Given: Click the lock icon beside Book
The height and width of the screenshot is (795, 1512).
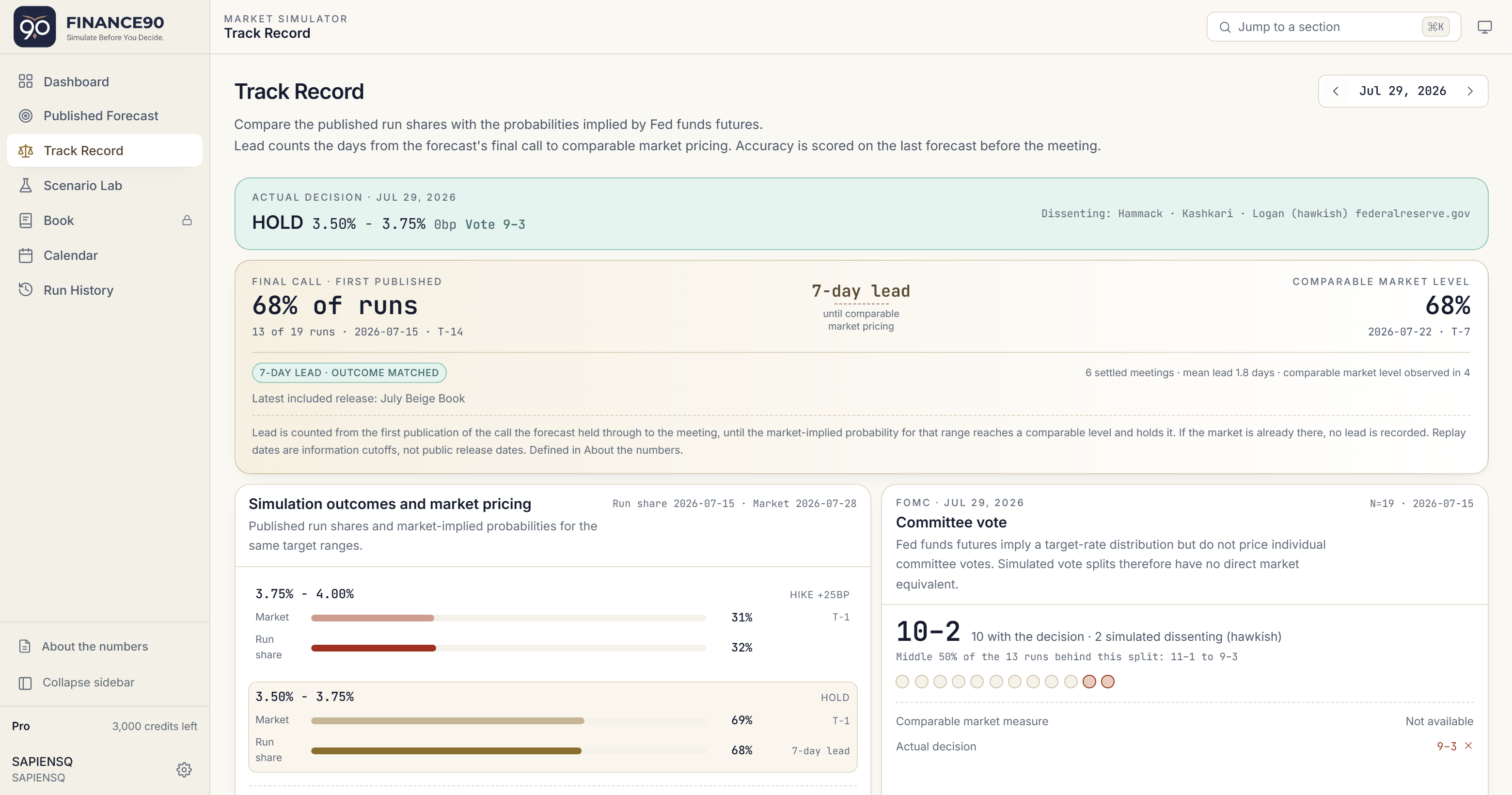Looking at the screenshot, I should point(187,220).
